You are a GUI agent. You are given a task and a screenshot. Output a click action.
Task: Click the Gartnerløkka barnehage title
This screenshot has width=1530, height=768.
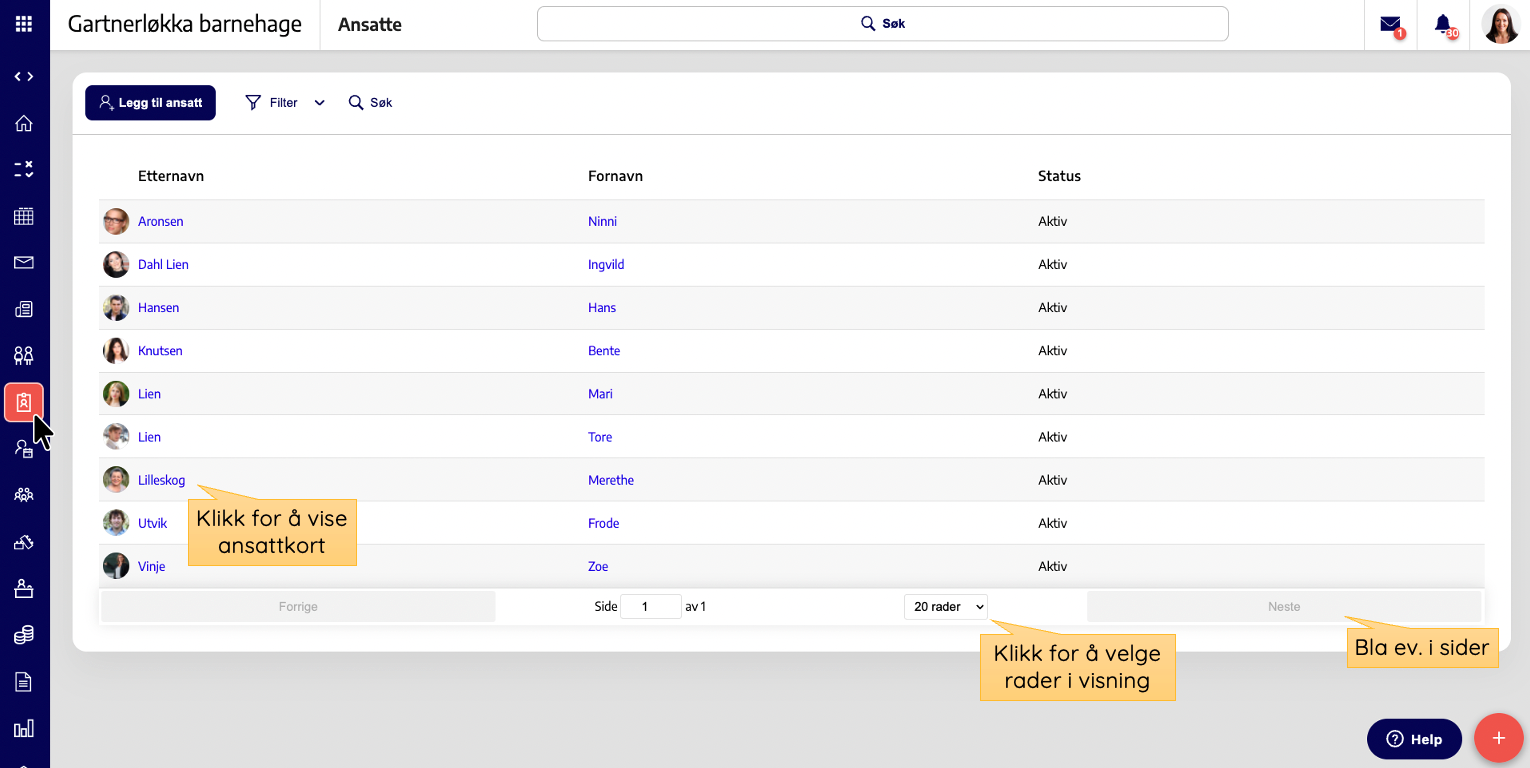(x=185, y=24)
